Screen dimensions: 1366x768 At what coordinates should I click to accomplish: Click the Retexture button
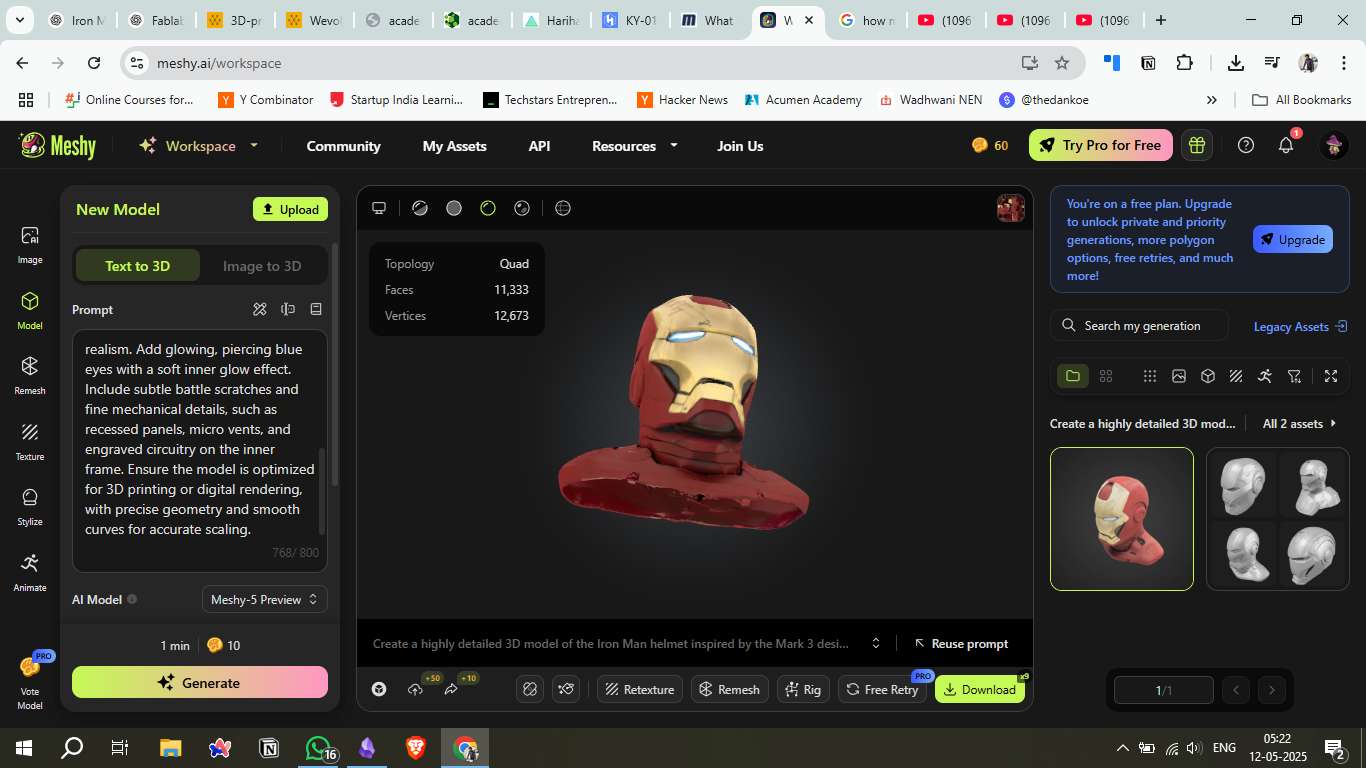pos(640,689)
